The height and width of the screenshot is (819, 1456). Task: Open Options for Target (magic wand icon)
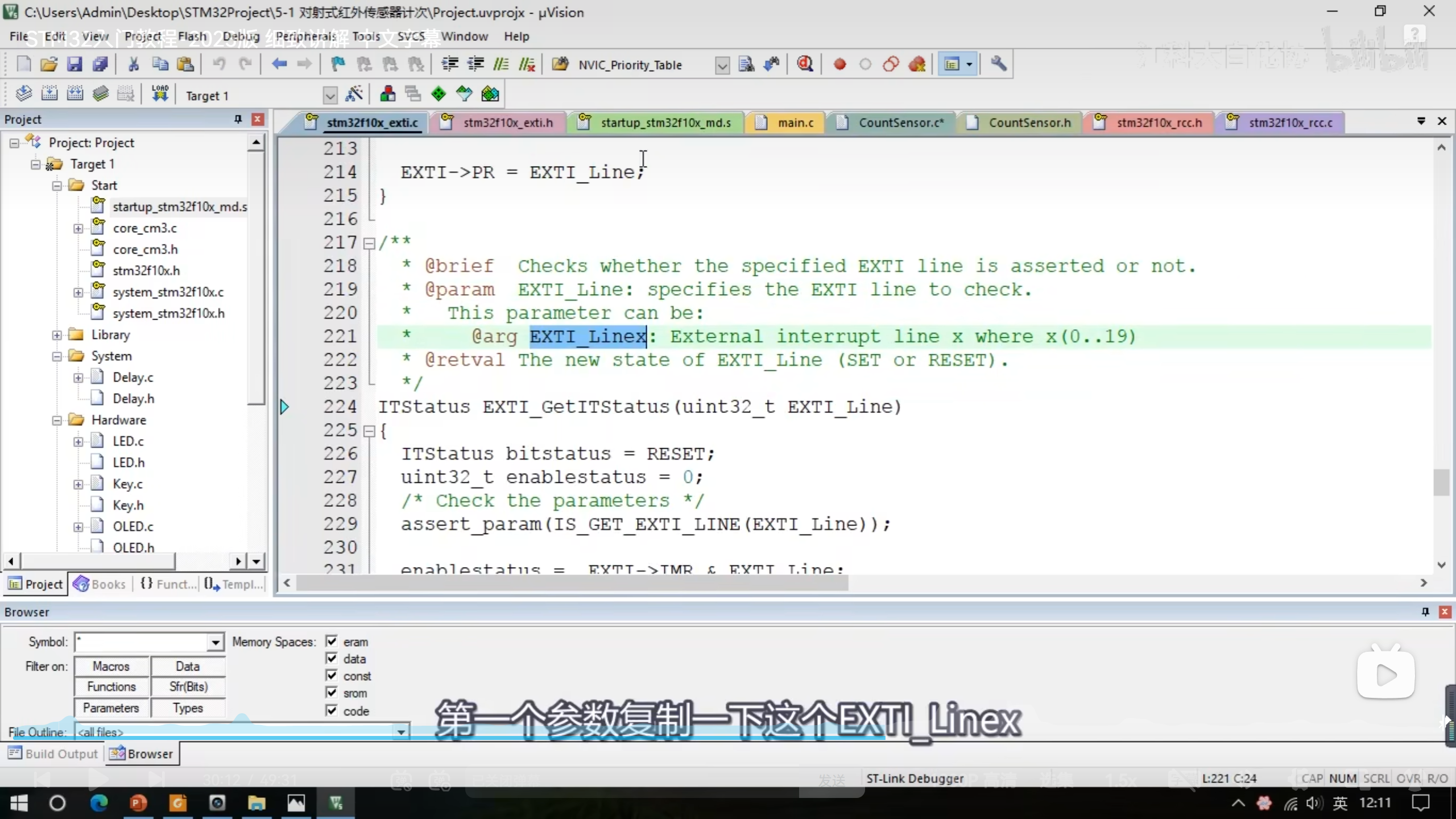[x=354, y=94]
